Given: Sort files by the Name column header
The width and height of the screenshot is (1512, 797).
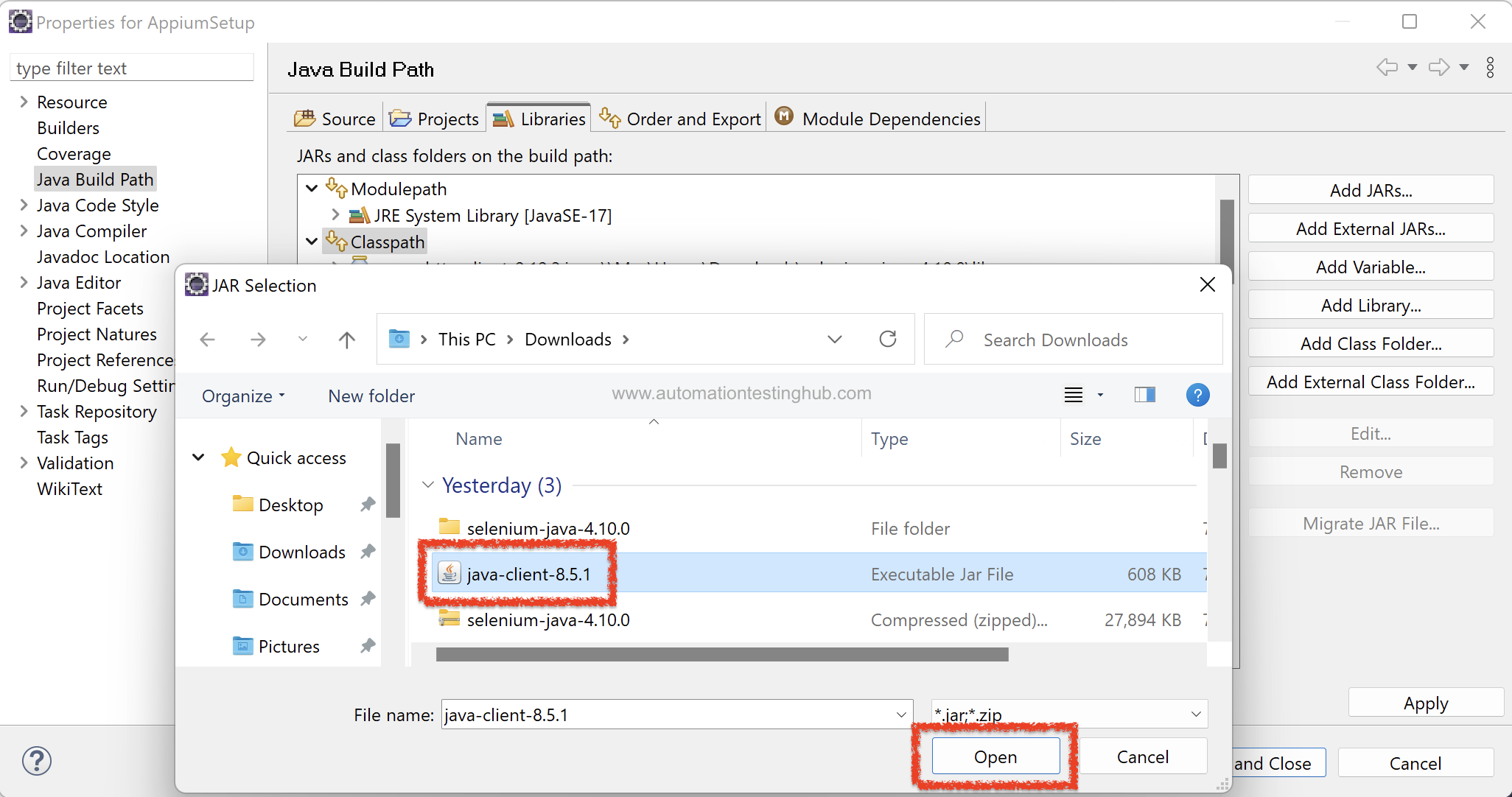Looking at the screenshot, I should point(479,439).
